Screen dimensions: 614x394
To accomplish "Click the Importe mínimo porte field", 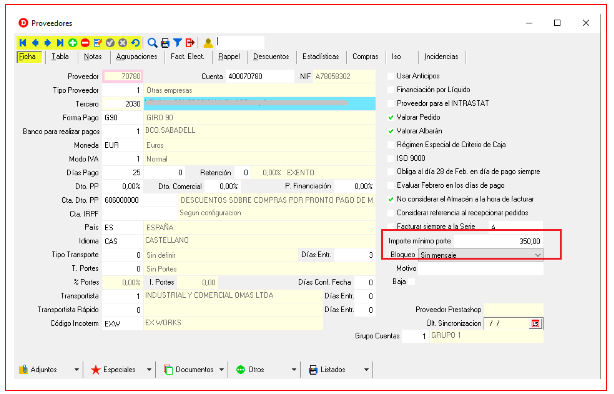I will click(x=498, y=241).
